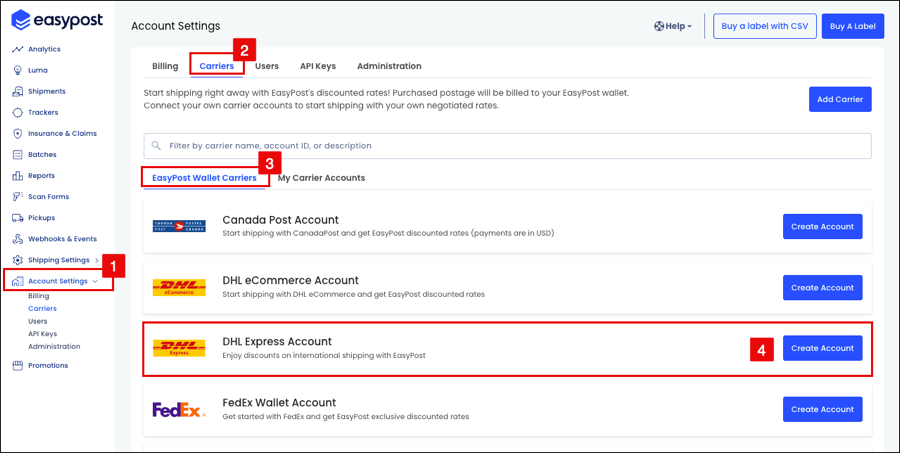Open the Users tab
Viewport: 900px width, 453px height.
click(267, 66)
